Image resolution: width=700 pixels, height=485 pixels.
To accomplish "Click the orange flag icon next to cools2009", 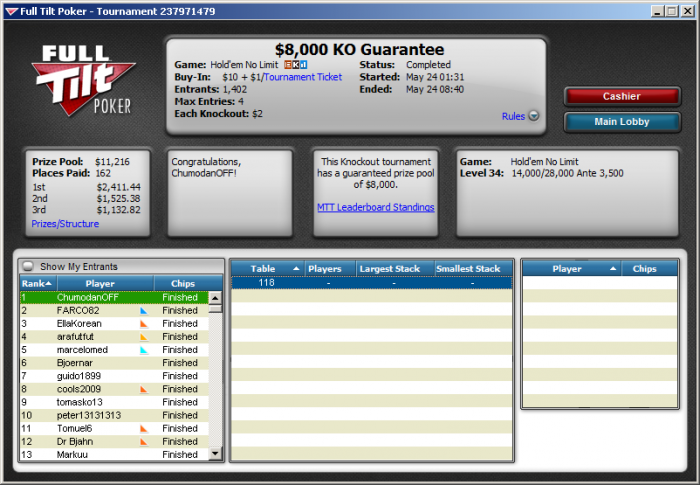I will point(144,389).
